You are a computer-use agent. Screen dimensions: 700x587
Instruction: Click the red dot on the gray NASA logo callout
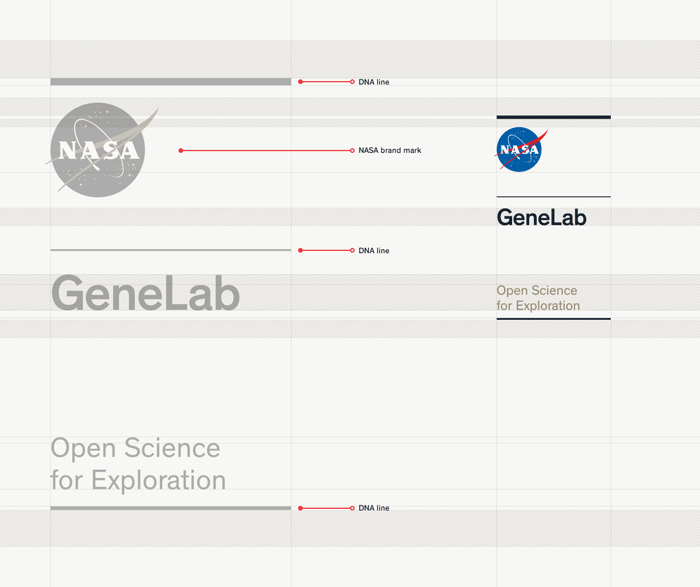[x=181, y=150]
